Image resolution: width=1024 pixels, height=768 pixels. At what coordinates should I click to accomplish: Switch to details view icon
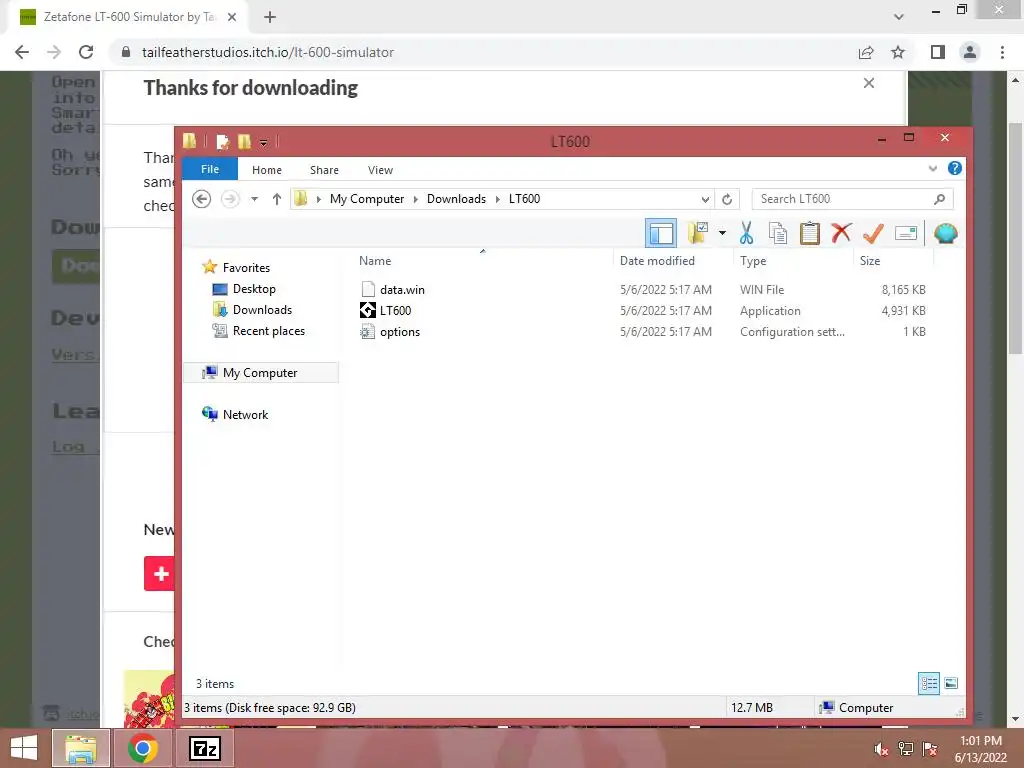(929, 683)
